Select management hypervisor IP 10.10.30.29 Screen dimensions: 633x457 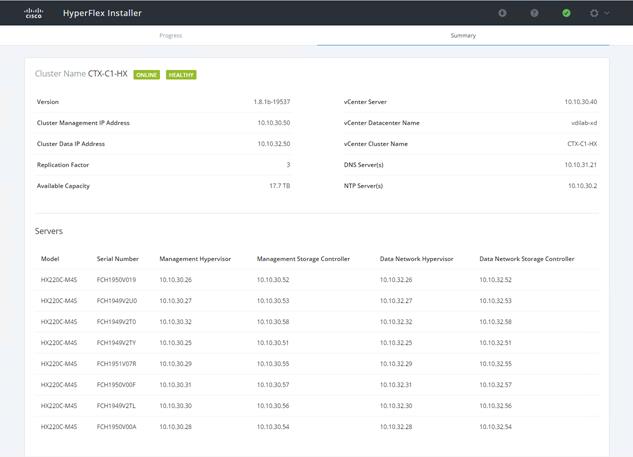[175, 364]
